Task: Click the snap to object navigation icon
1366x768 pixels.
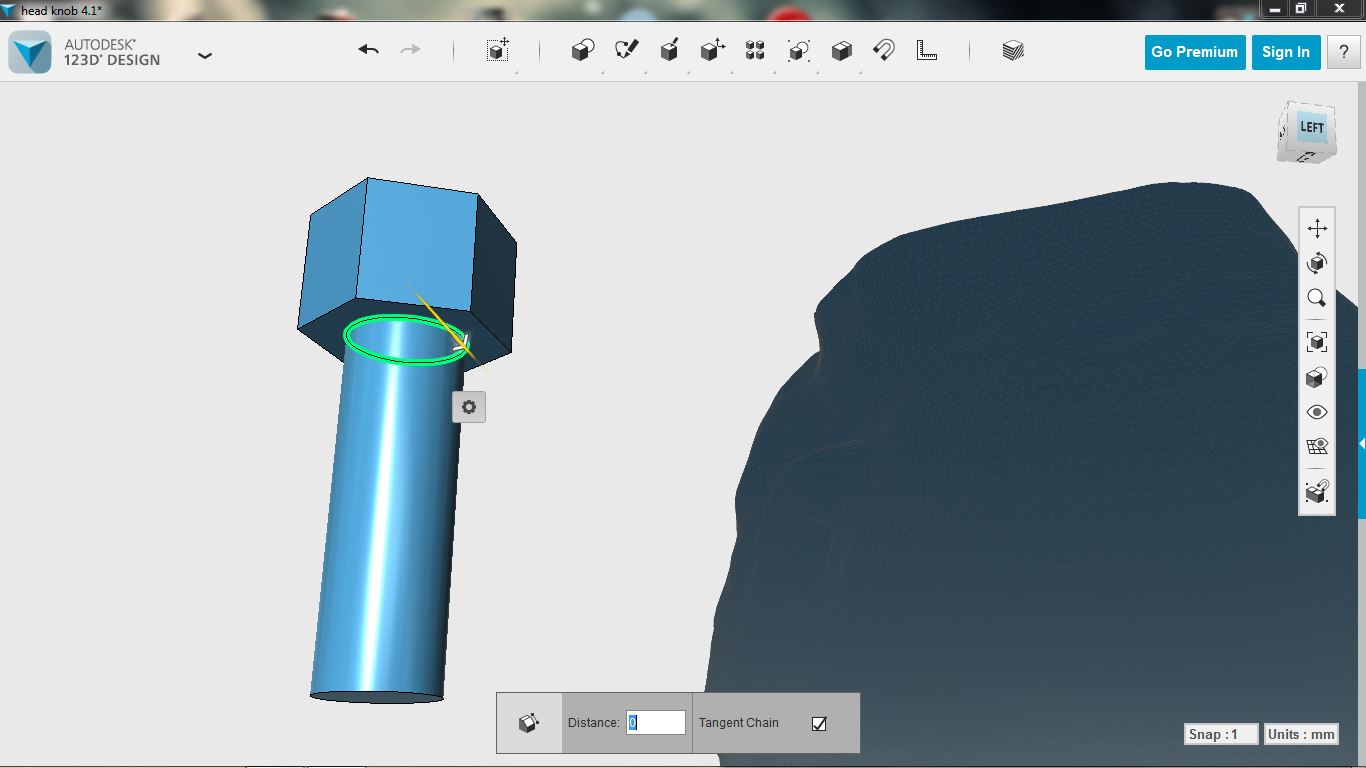Action: (x=1317, y=492)
